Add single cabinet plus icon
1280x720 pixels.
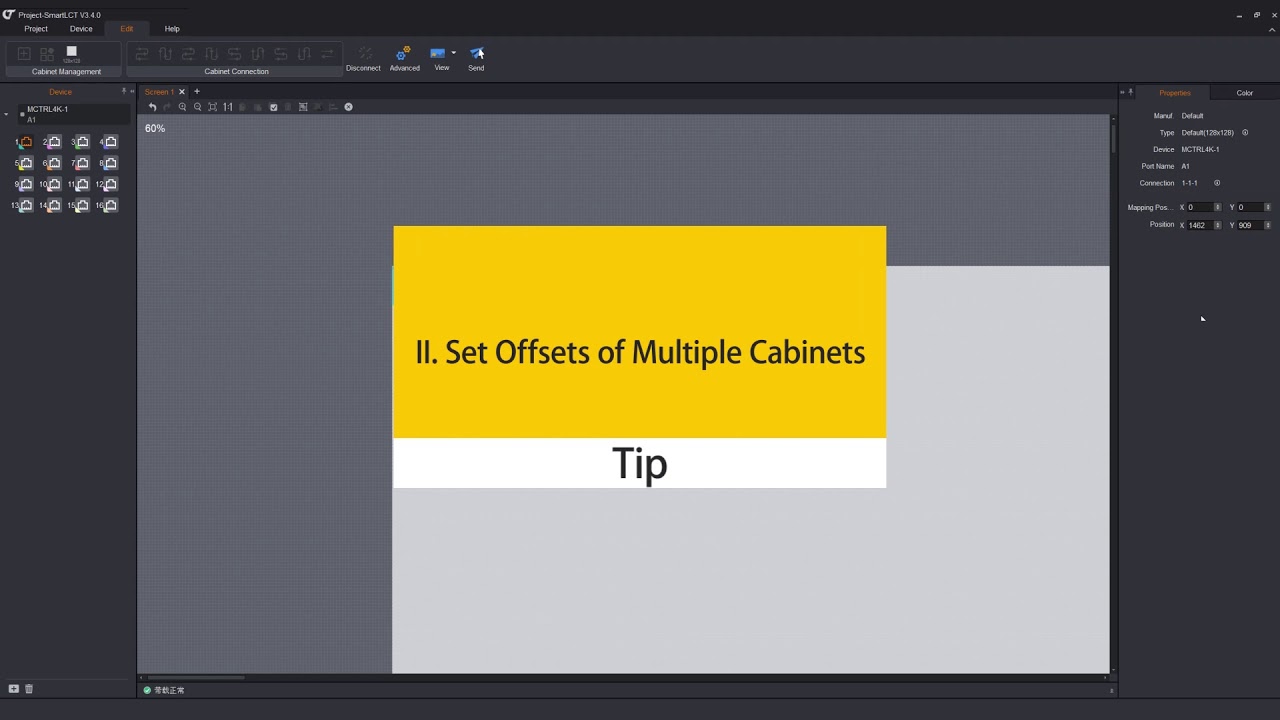click(24, 53)
